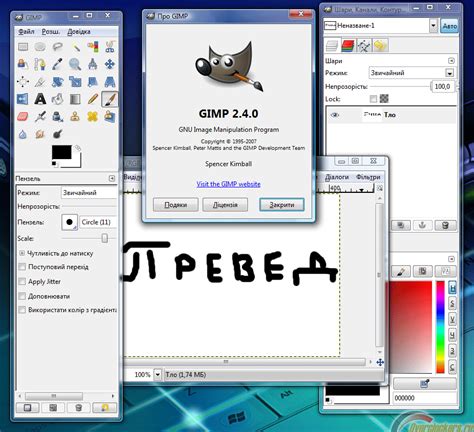Open the Неназване-1 image selector dropdown

coord(433,25)
